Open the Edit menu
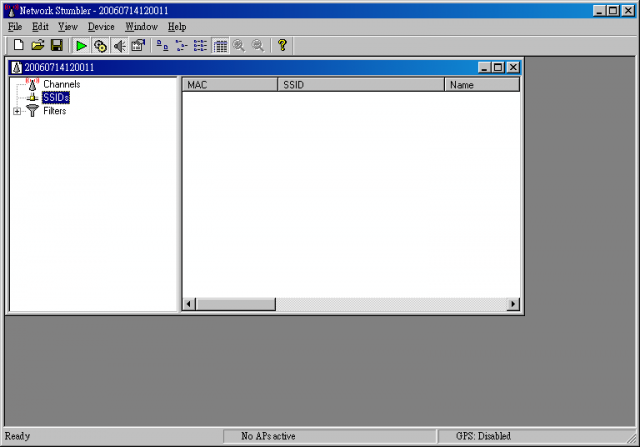Image resolution: width=640 pixels, height=447 pixels. (x=40, y=27)
